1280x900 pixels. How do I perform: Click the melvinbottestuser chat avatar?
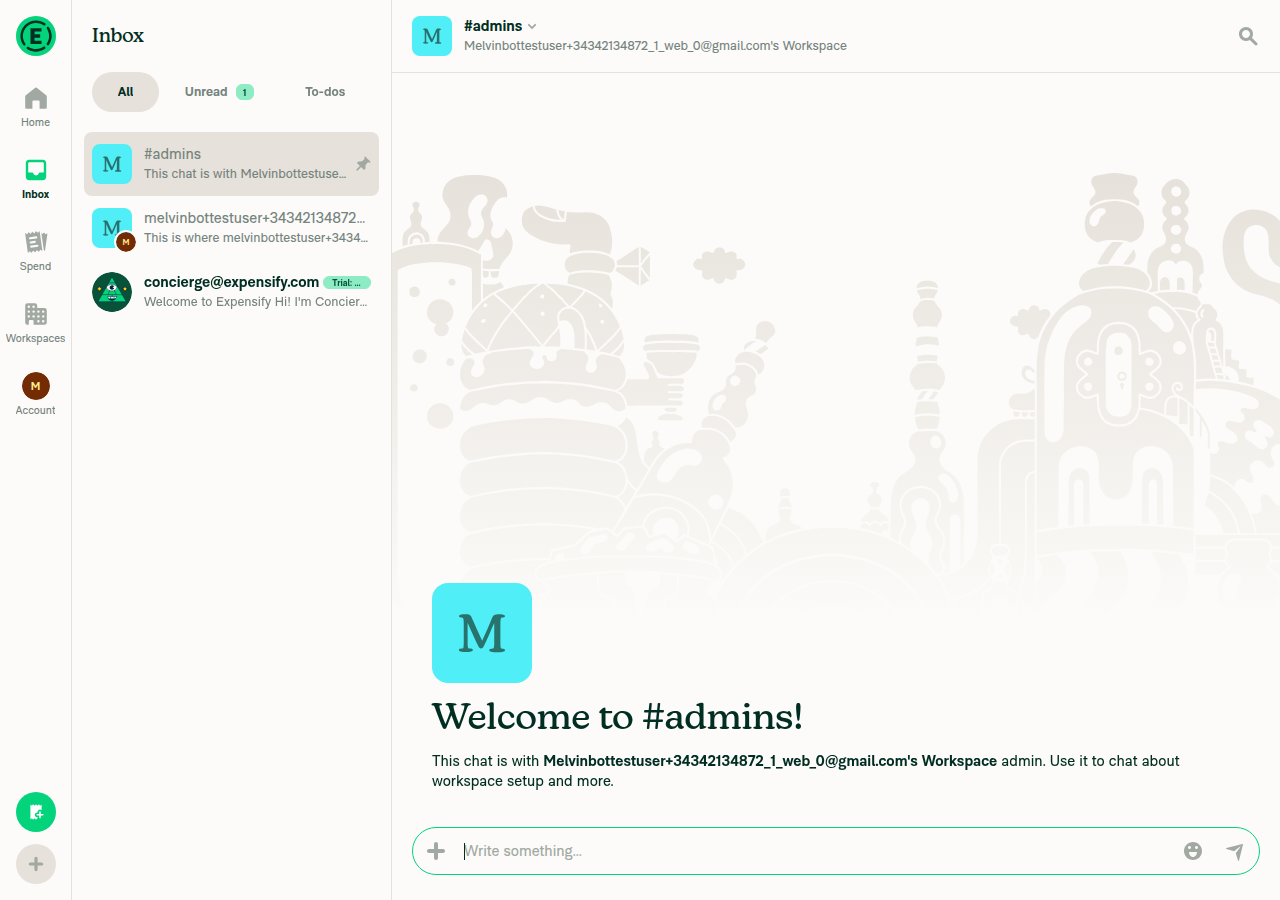[112, 228]
